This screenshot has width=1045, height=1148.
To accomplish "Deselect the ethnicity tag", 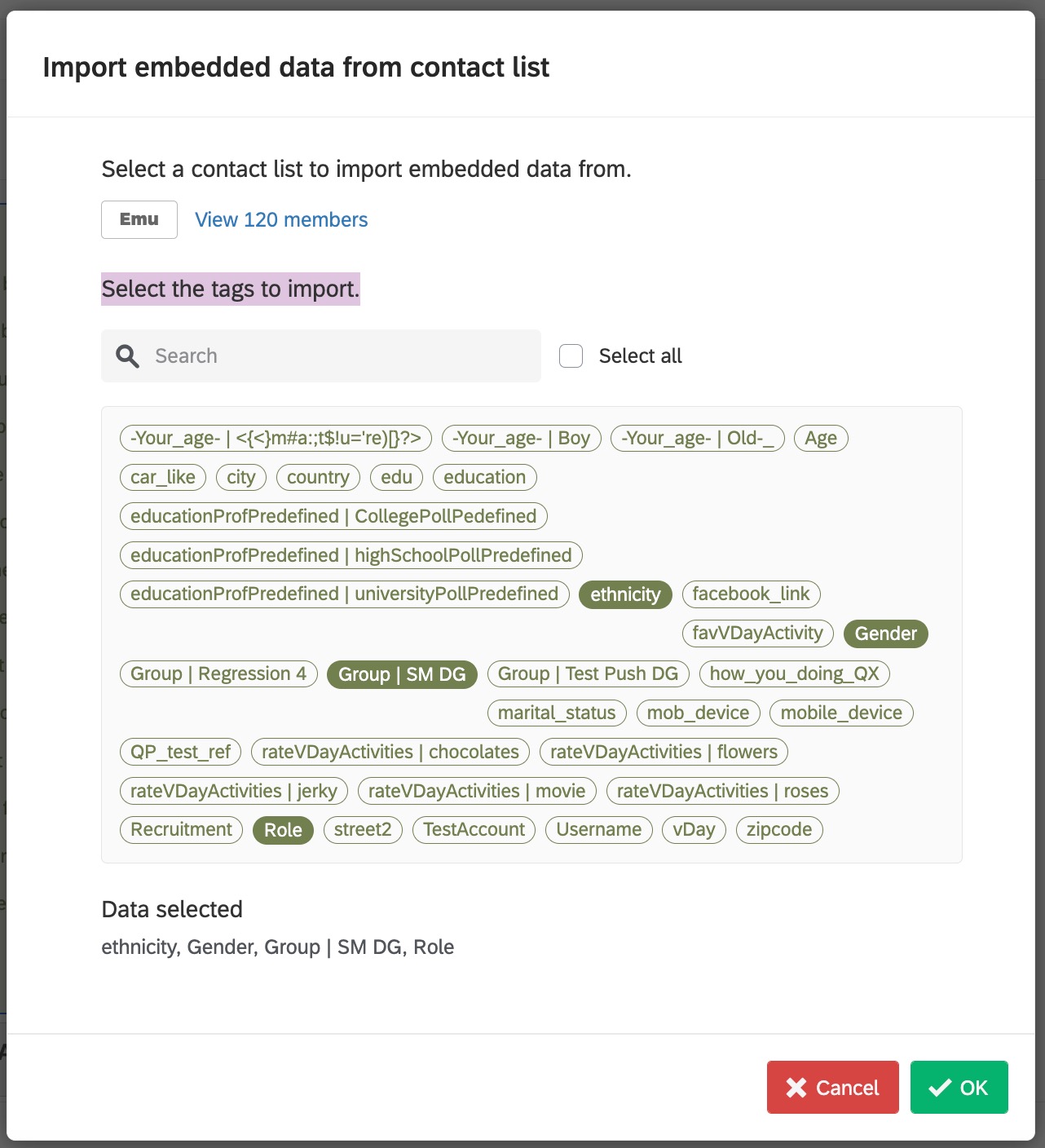I will click(x=625, y=594).
